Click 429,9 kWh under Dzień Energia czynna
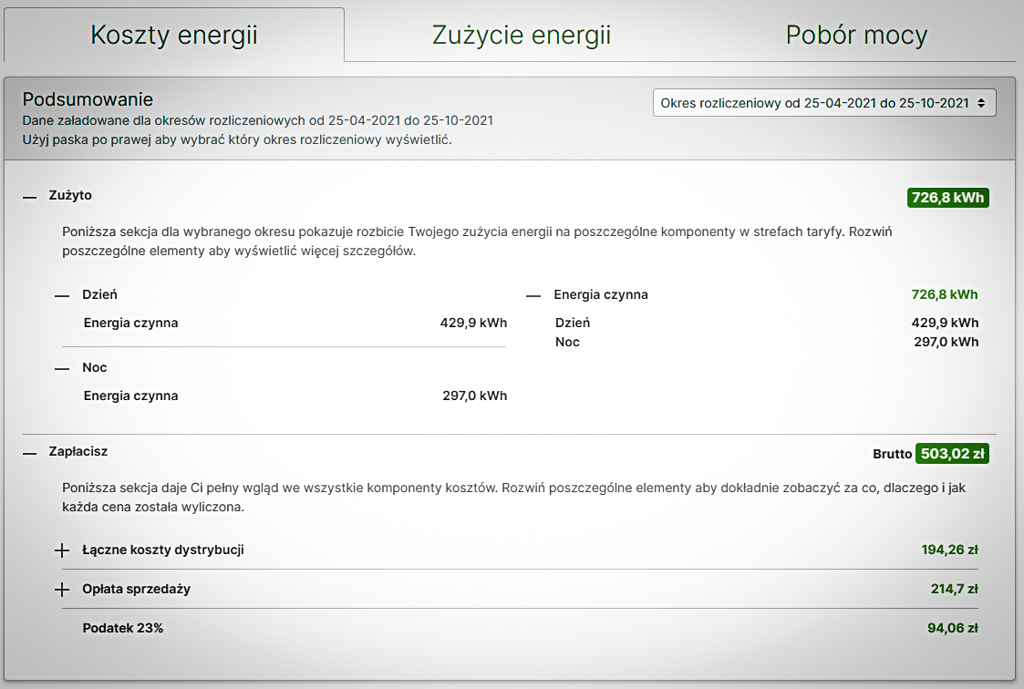 [473, 323]
